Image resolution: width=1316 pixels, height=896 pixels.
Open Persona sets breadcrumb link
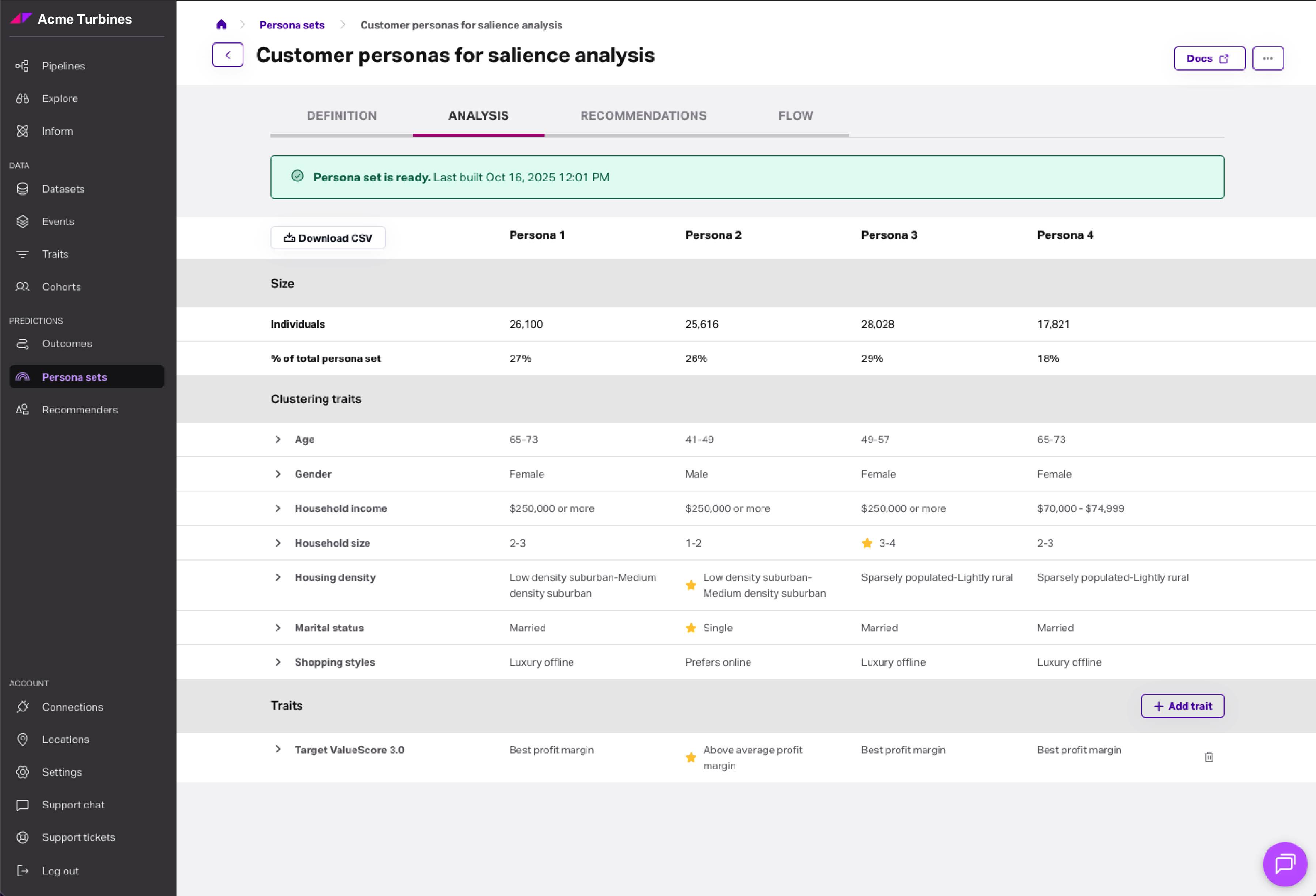click(x=292, y=25)
